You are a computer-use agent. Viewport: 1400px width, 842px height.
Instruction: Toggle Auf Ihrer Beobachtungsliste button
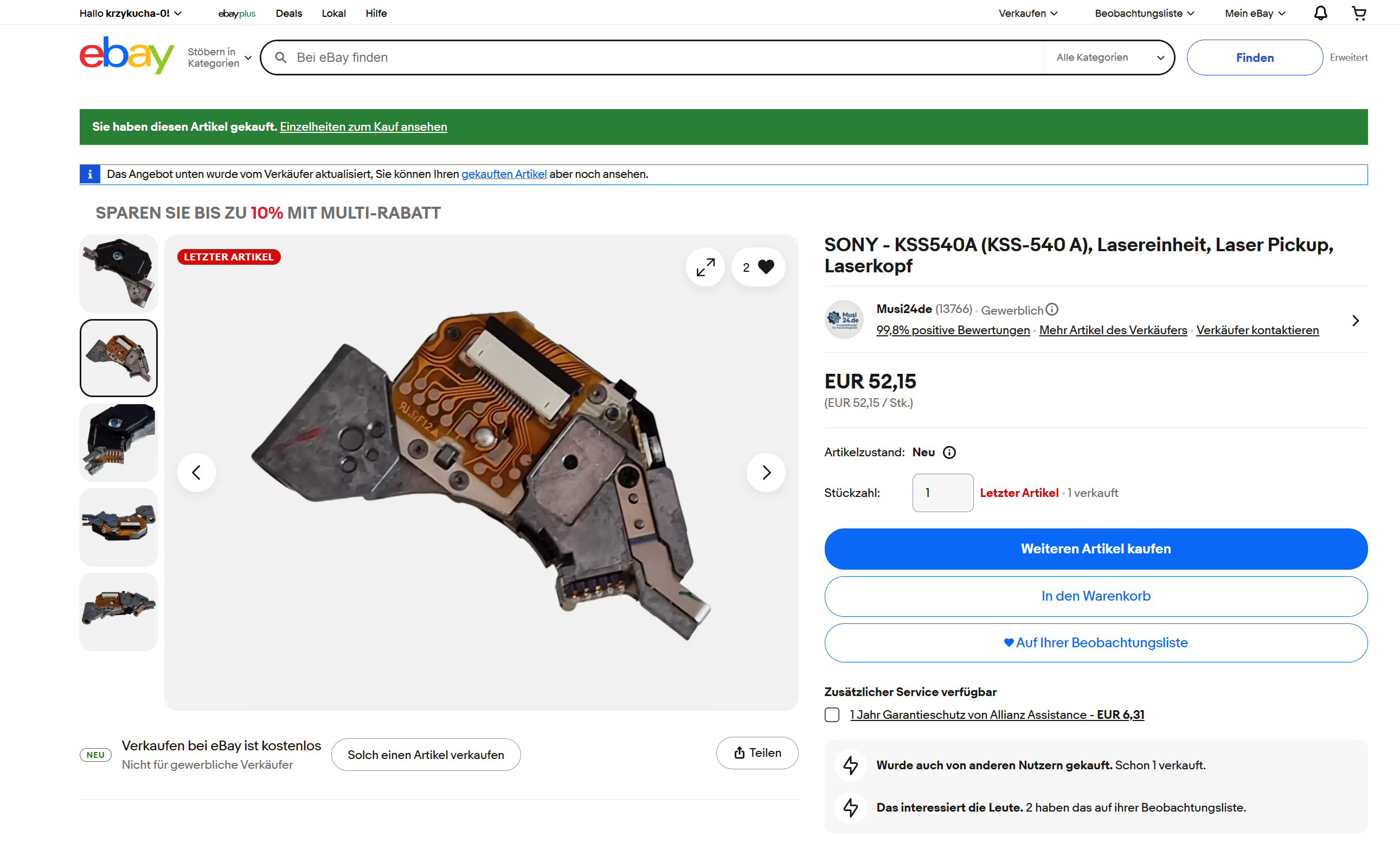point(1095,642)
